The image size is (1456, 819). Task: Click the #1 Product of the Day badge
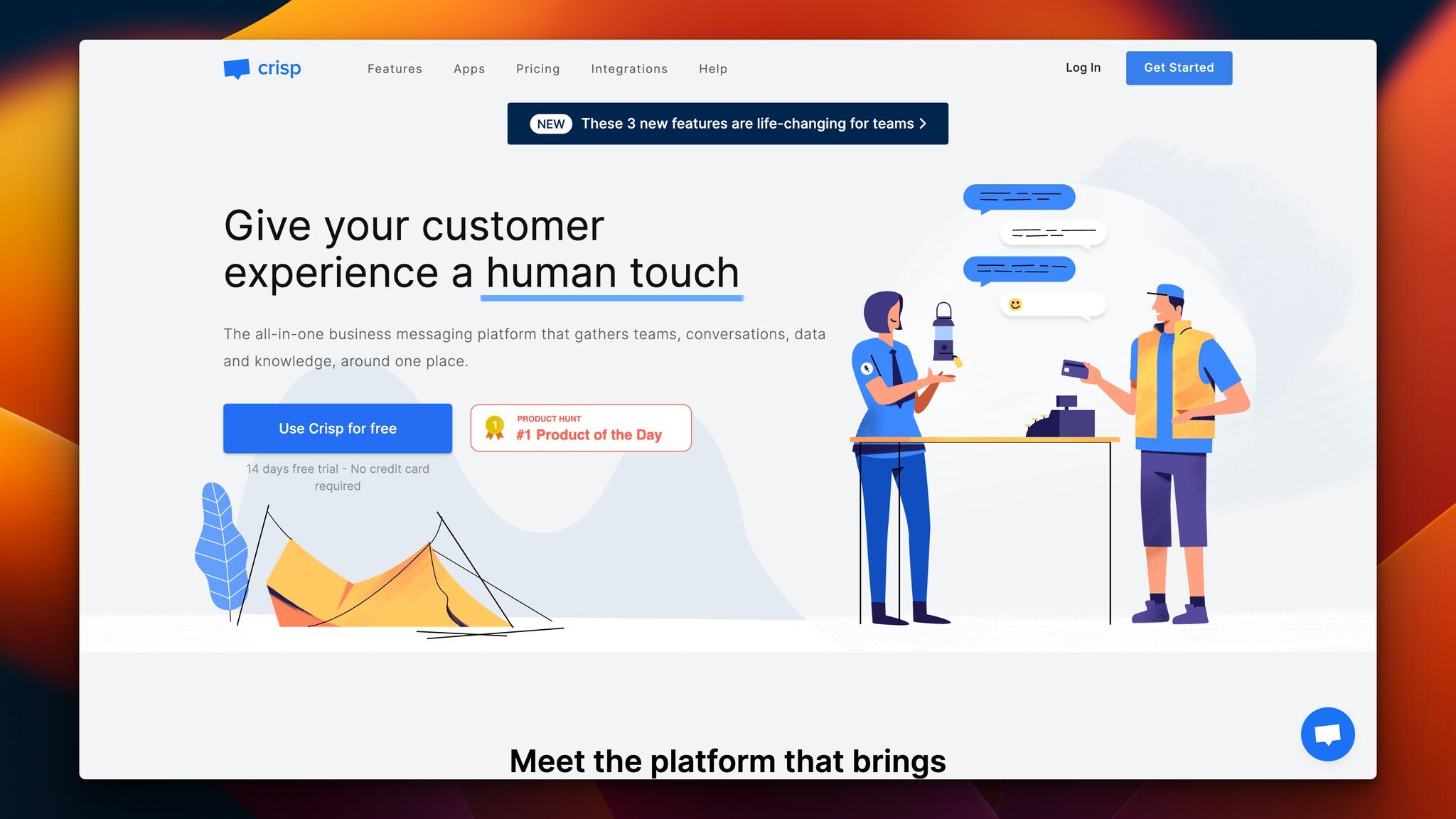(580, 428)
